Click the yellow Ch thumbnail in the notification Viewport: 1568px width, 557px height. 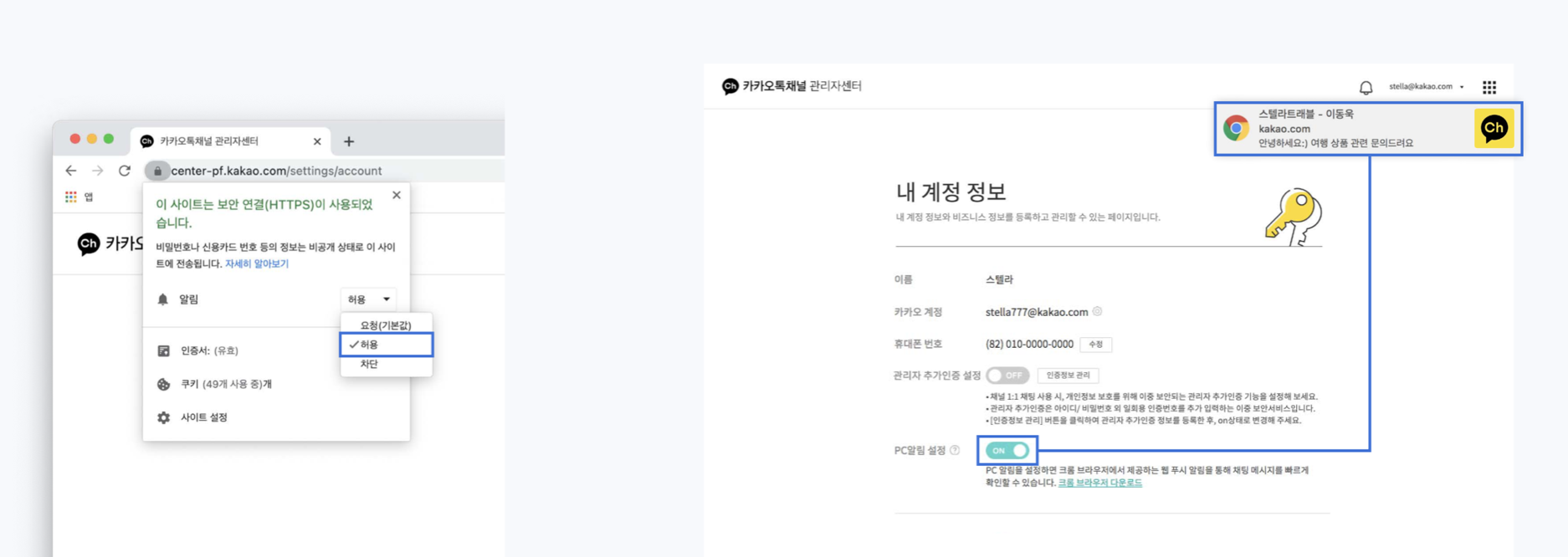coord(1494,128)
